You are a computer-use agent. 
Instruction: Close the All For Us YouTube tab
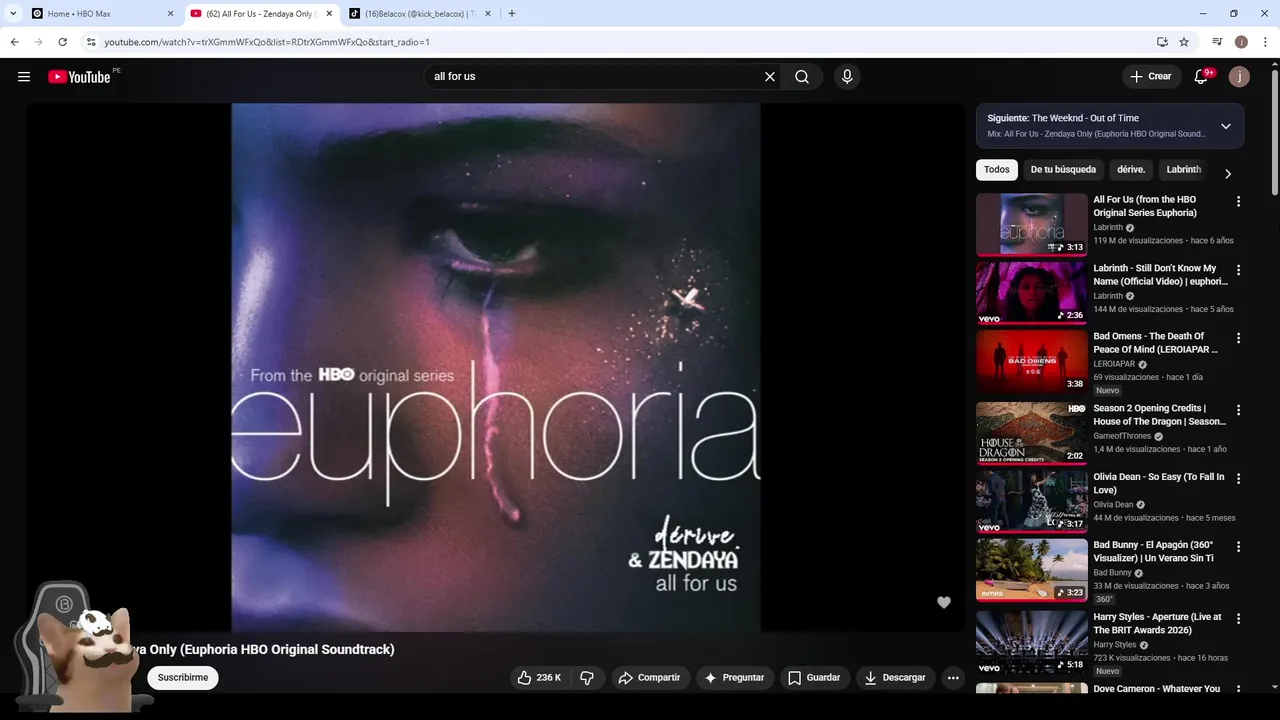[x=329, y=14]
